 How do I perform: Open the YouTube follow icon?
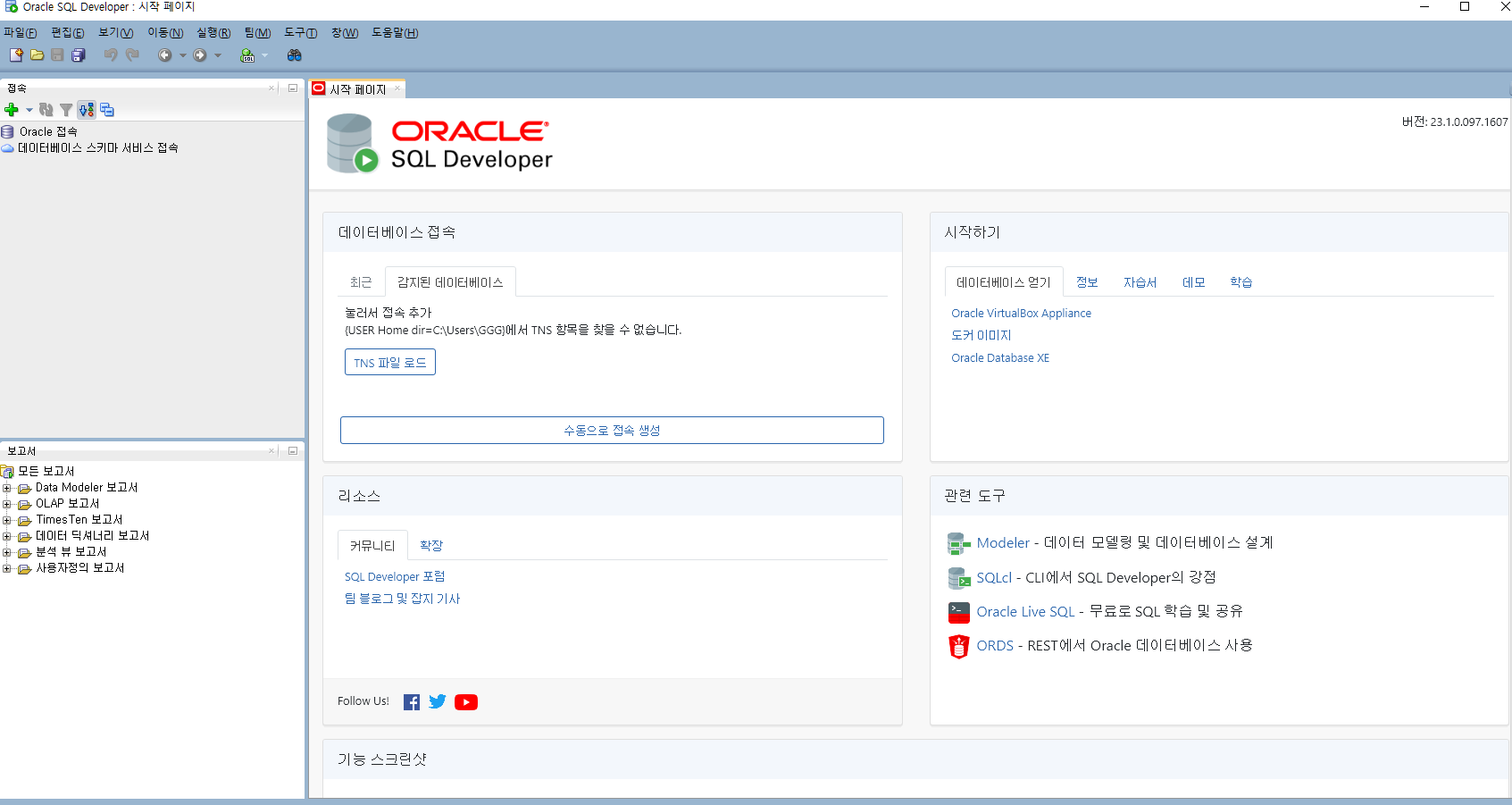[x=466, y=702]
